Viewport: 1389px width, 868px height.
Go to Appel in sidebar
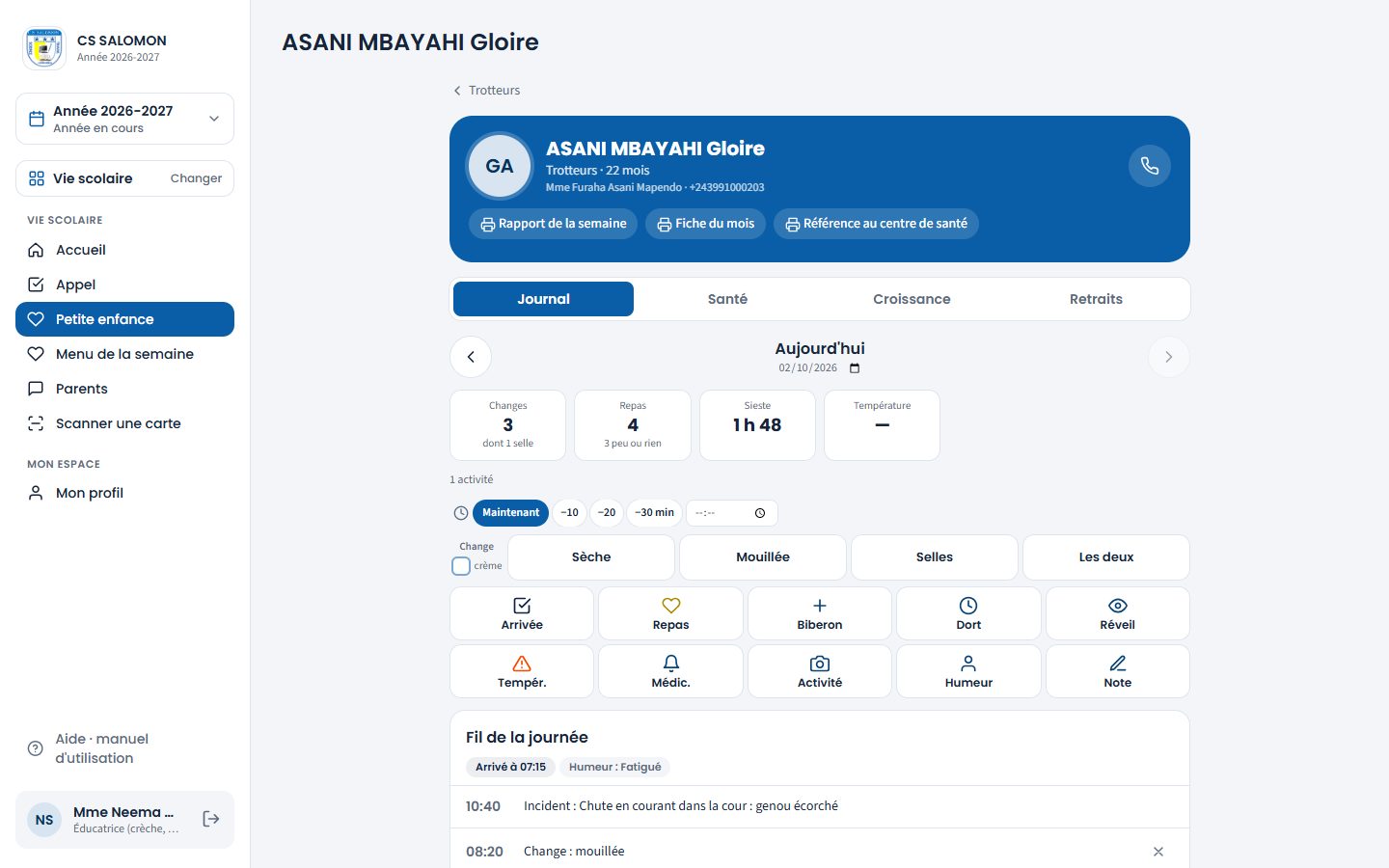125,285
